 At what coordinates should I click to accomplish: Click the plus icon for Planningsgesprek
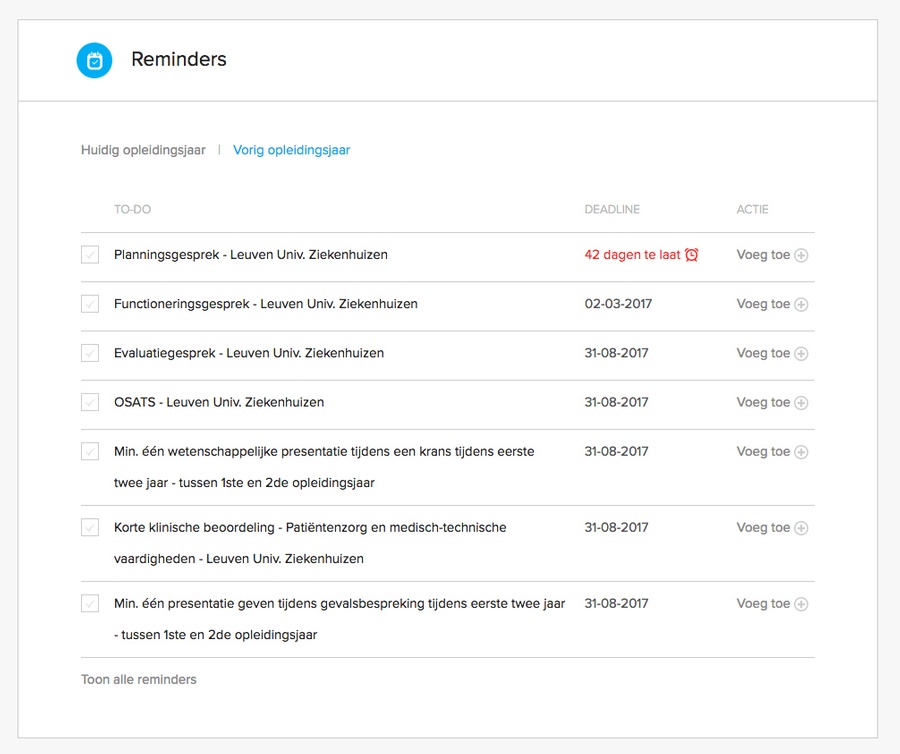point(801,255)
